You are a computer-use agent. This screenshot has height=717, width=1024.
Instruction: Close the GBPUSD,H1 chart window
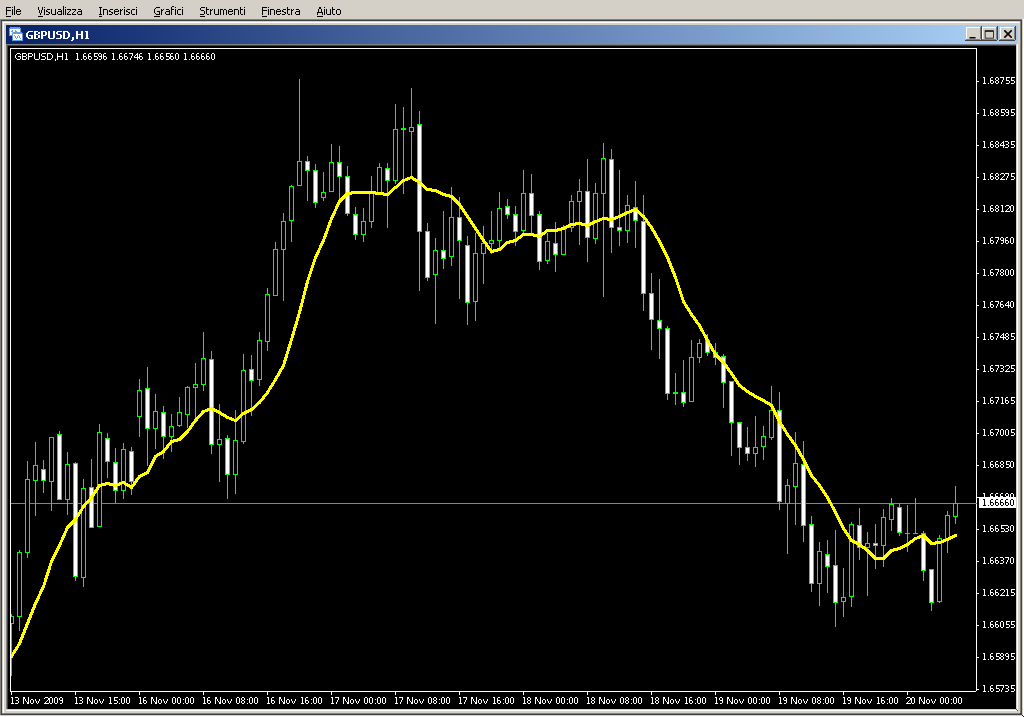click(1008, 34)
